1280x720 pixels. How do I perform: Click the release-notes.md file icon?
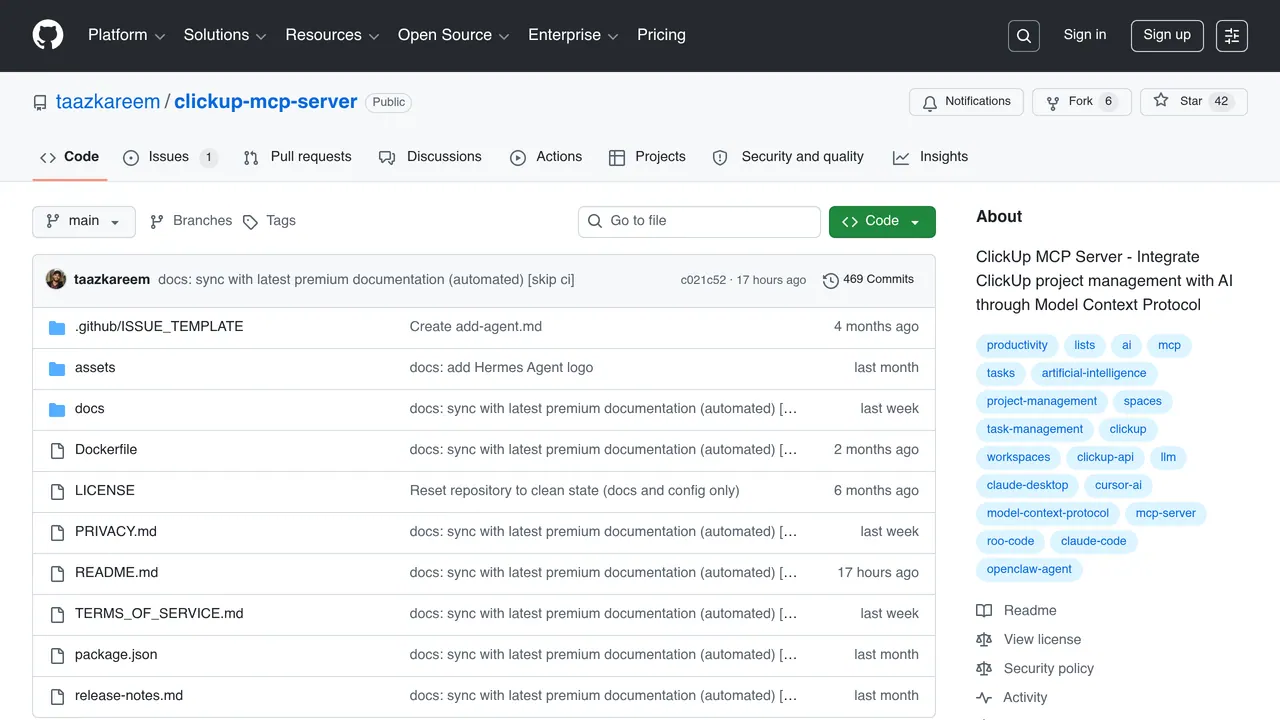point(57,696)
